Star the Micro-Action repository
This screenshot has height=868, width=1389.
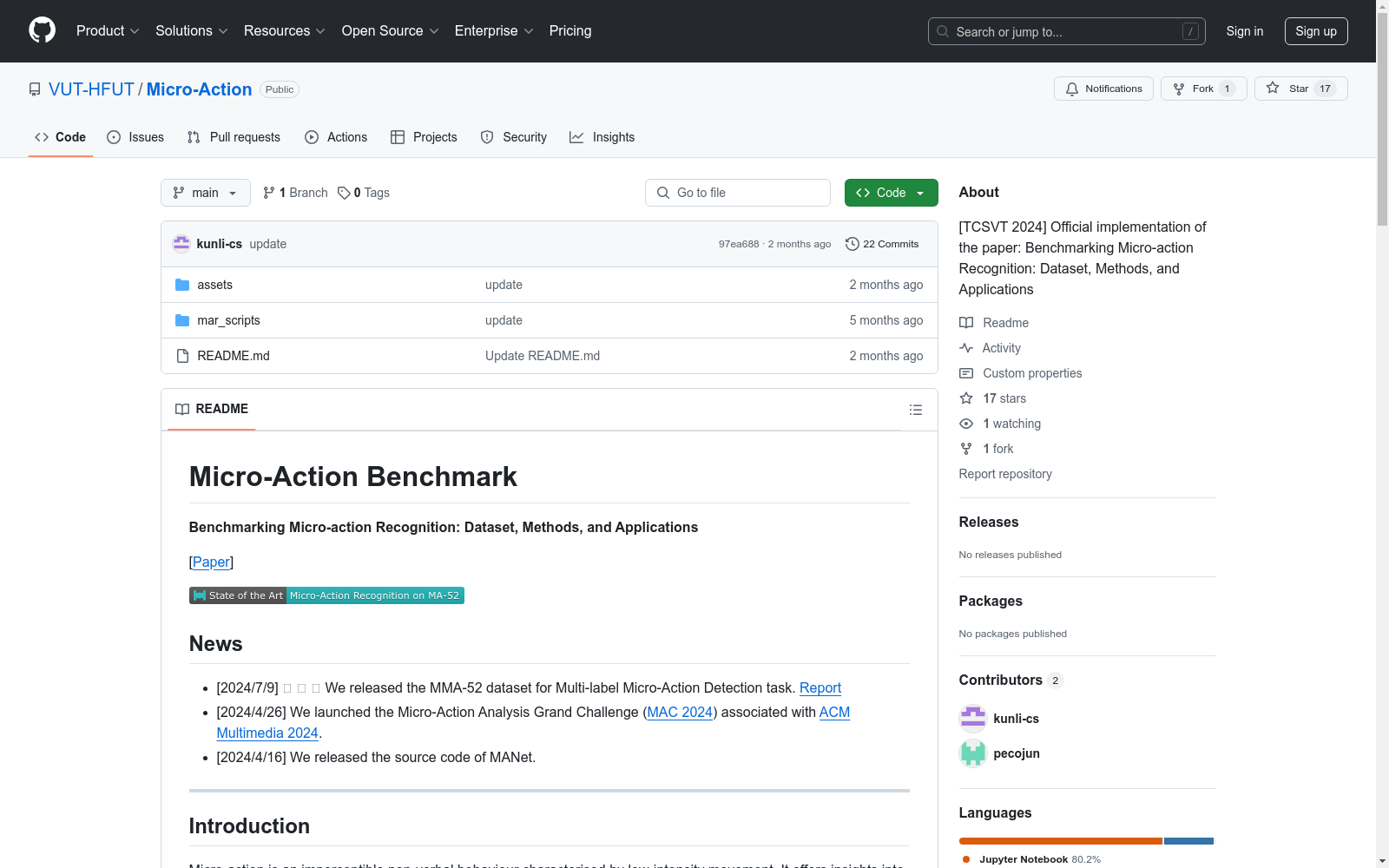point(1300,89)
